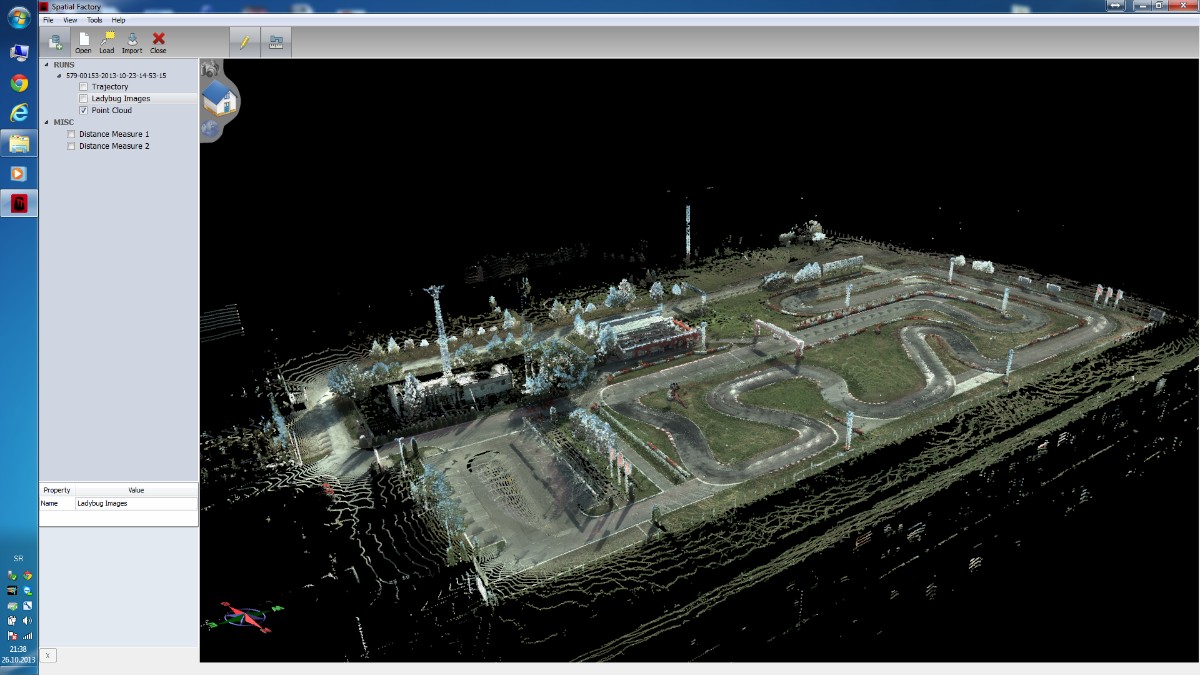
Task: Select the yellow pencil edit tool
Action: click(x=245, y=42)
